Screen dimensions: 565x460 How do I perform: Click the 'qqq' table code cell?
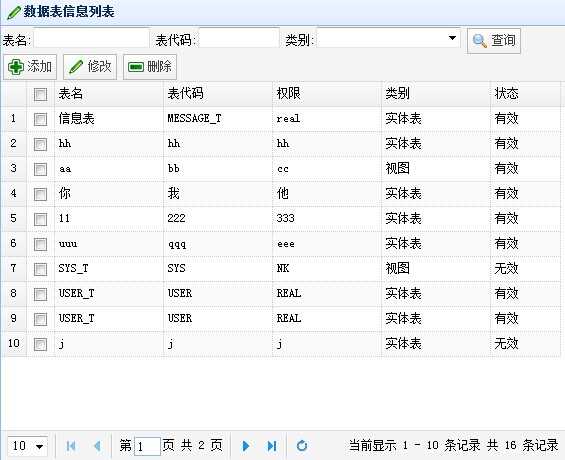[x=218, y=244]
